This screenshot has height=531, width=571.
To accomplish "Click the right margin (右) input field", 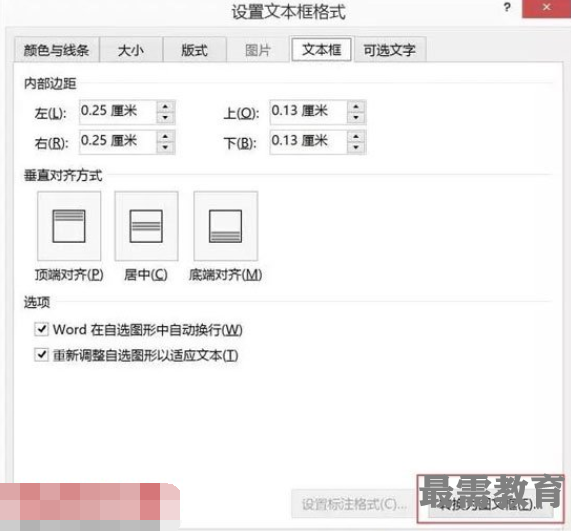I will click(119, 142).
